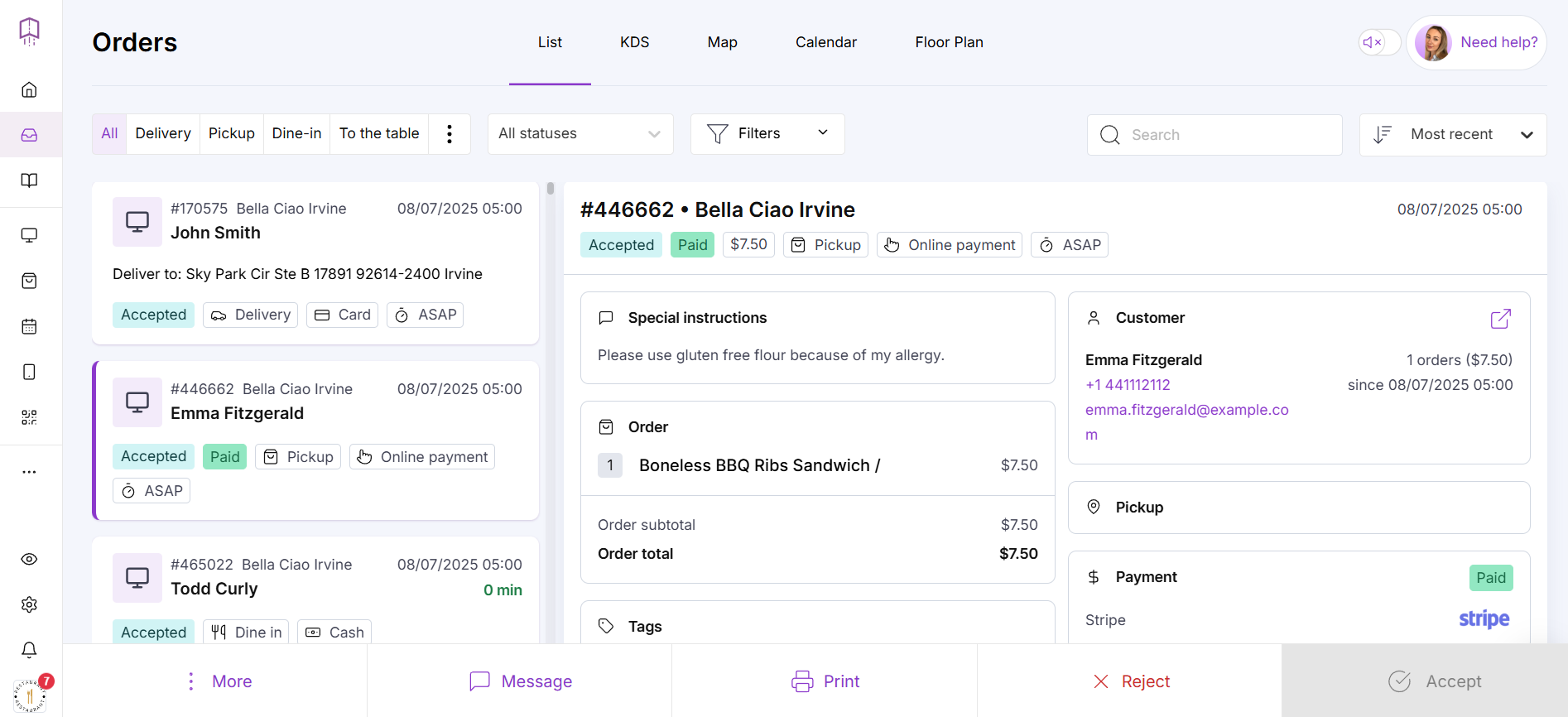Click the three-dots sidebar icon
Viewport: 1568px width, 717px height.
29,472
